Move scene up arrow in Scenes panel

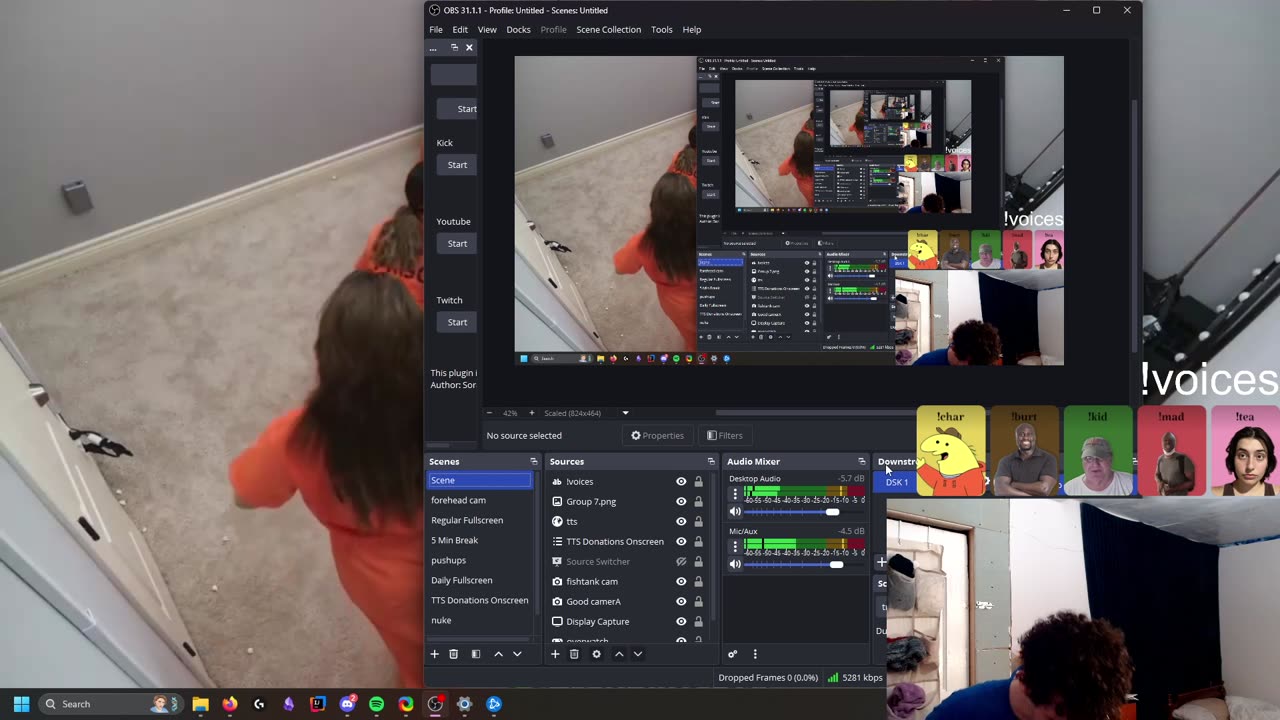[498, 654]
